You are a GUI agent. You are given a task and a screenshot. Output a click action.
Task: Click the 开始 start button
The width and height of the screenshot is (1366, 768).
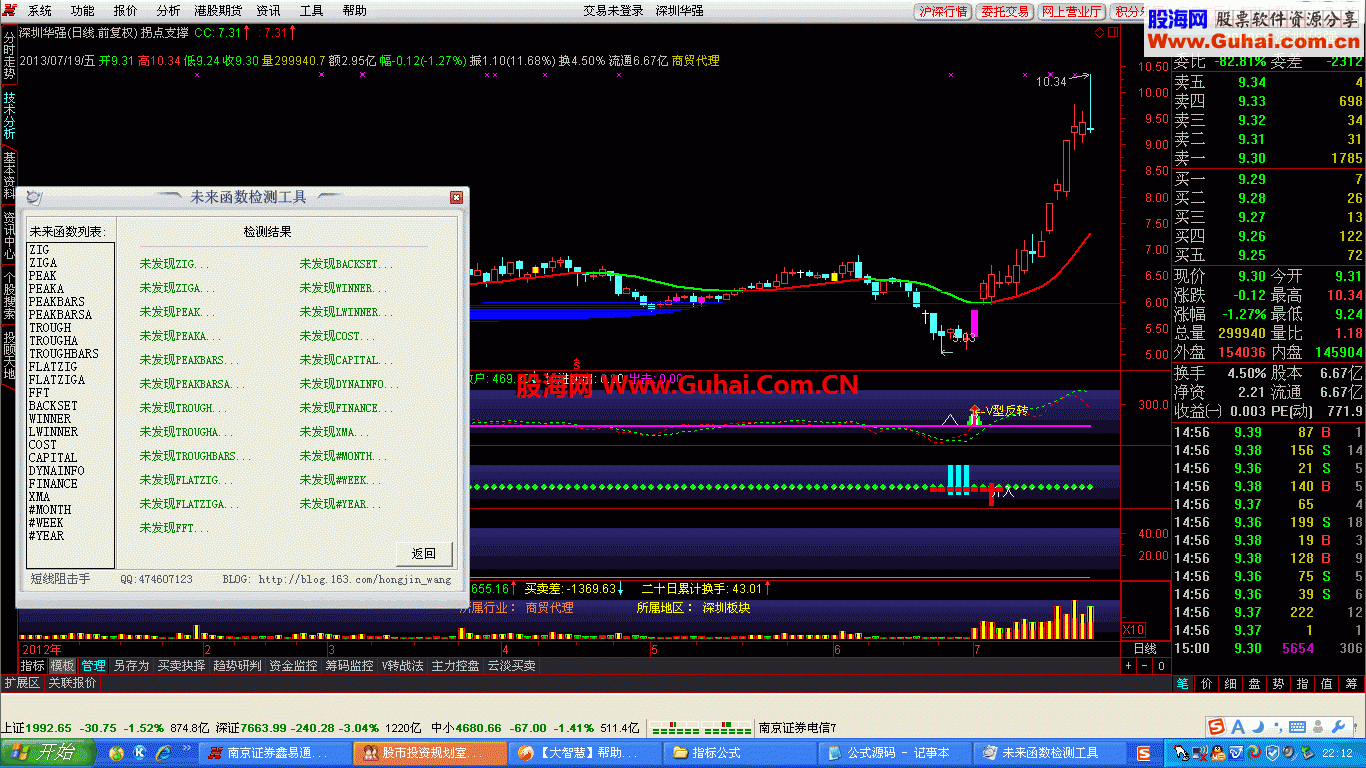pos(48,752)
